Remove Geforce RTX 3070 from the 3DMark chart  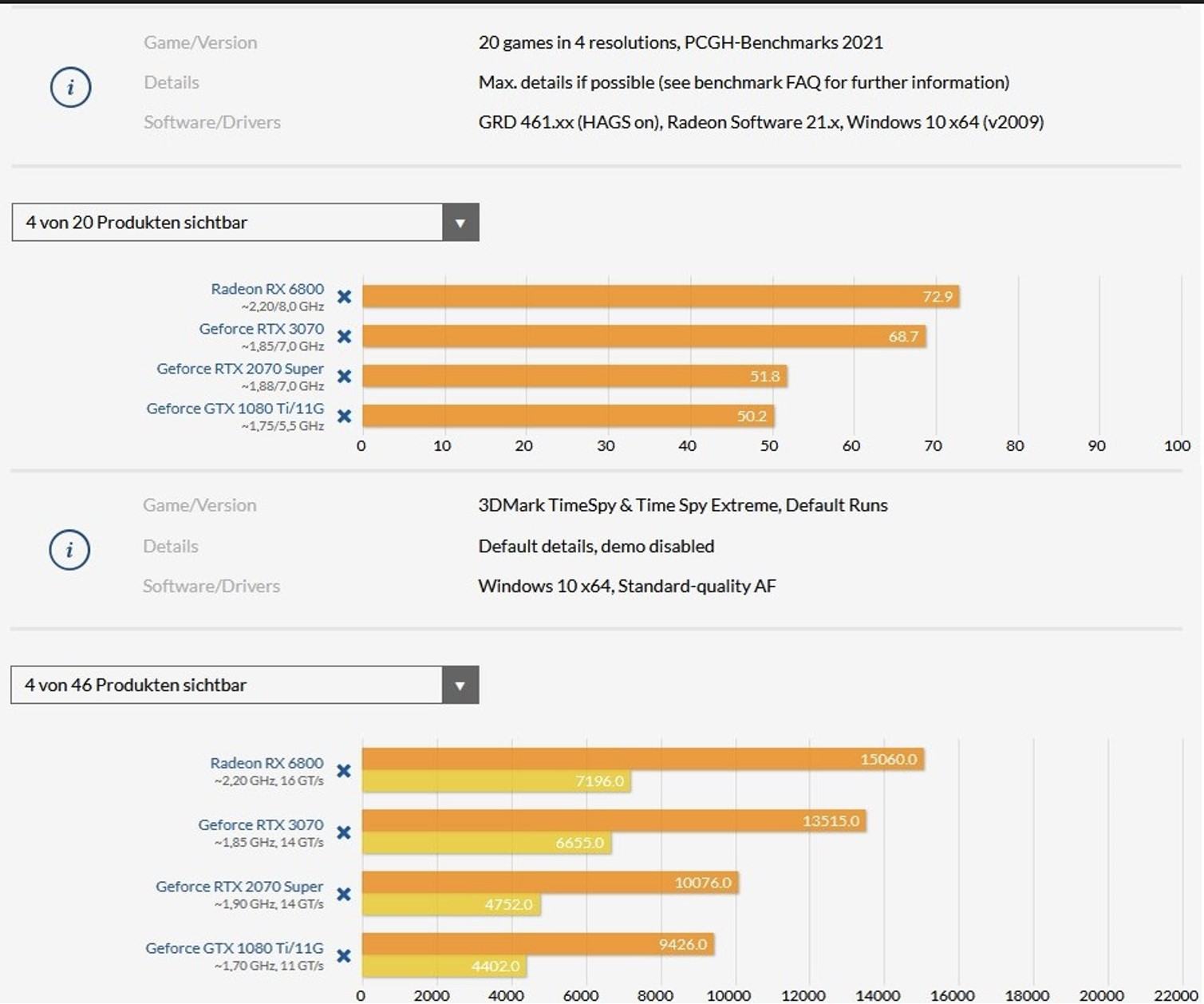344,832
